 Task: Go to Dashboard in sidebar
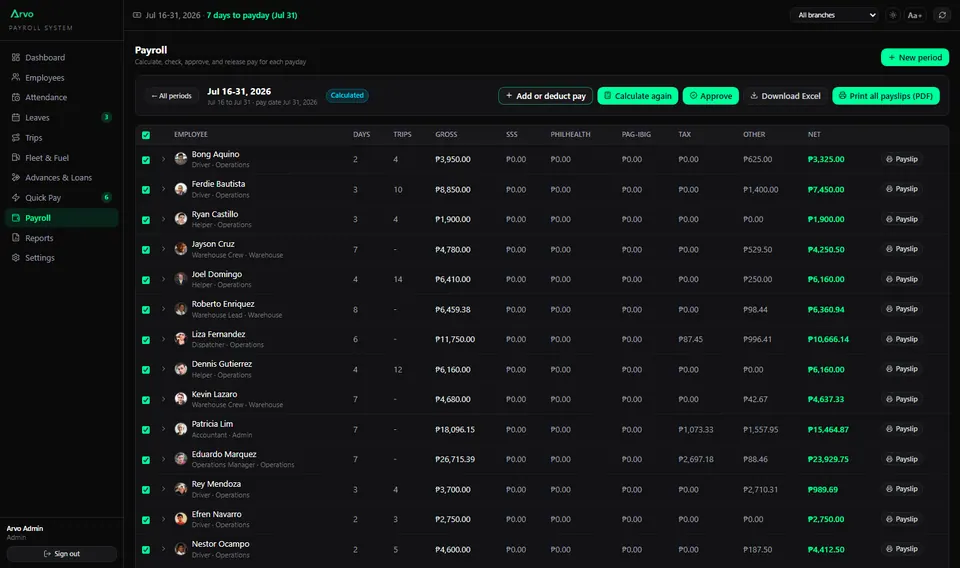click(61, 58)
